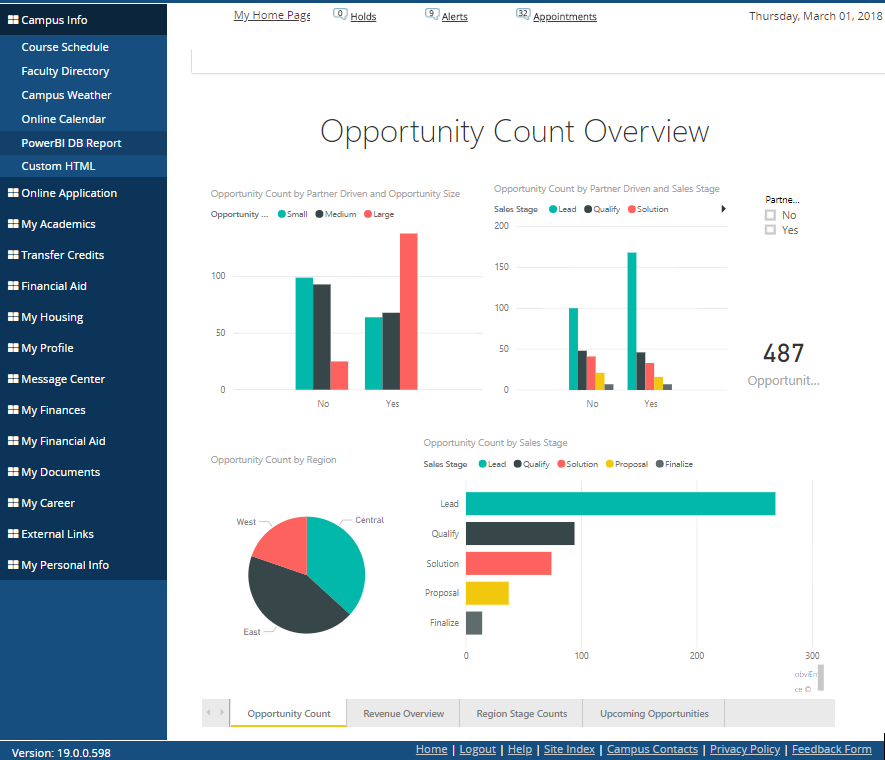Click the Holds count bubble icon

coord(340,14)
